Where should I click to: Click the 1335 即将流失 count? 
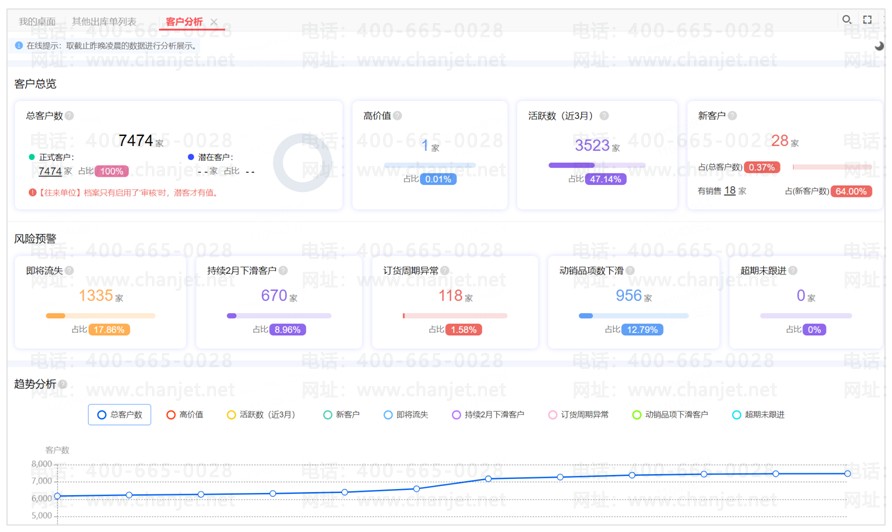96,295
